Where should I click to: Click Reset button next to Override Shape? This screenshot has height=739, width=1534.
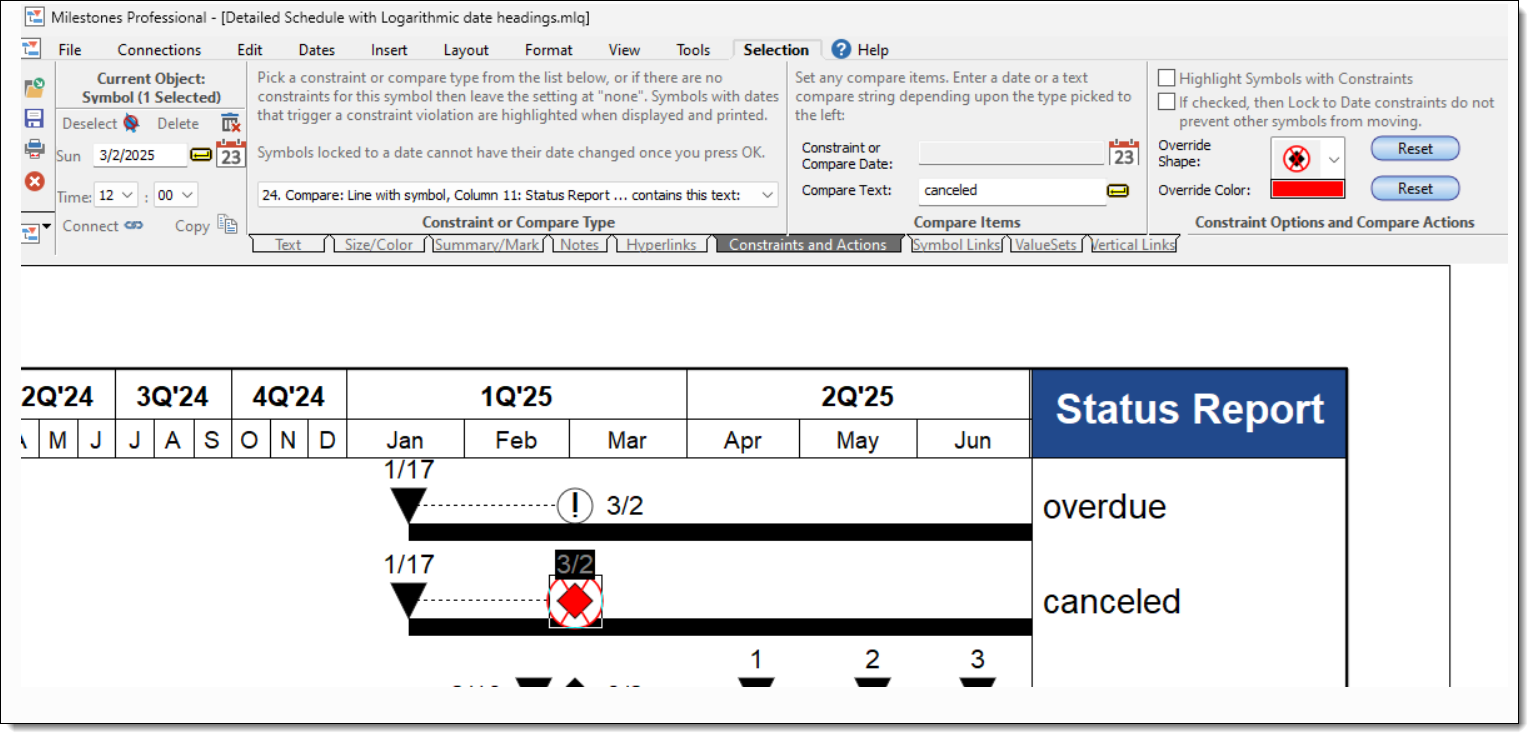(x=1414, y=149)
